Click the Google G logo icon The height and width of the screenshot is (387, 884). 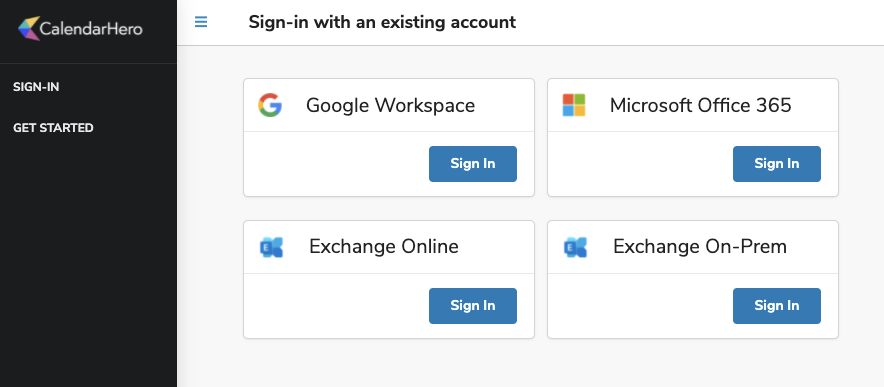pyautogui.click(x=270, y=105)
